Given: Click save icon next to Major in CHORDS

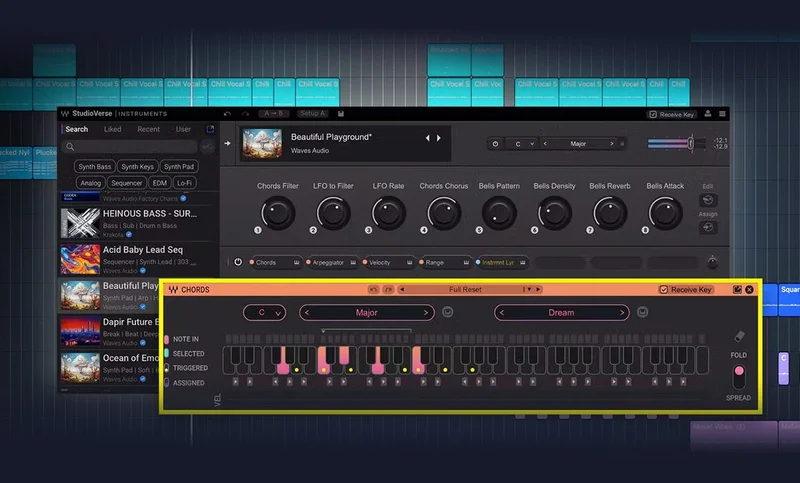Looking at the screenshot, I should 447,312.
